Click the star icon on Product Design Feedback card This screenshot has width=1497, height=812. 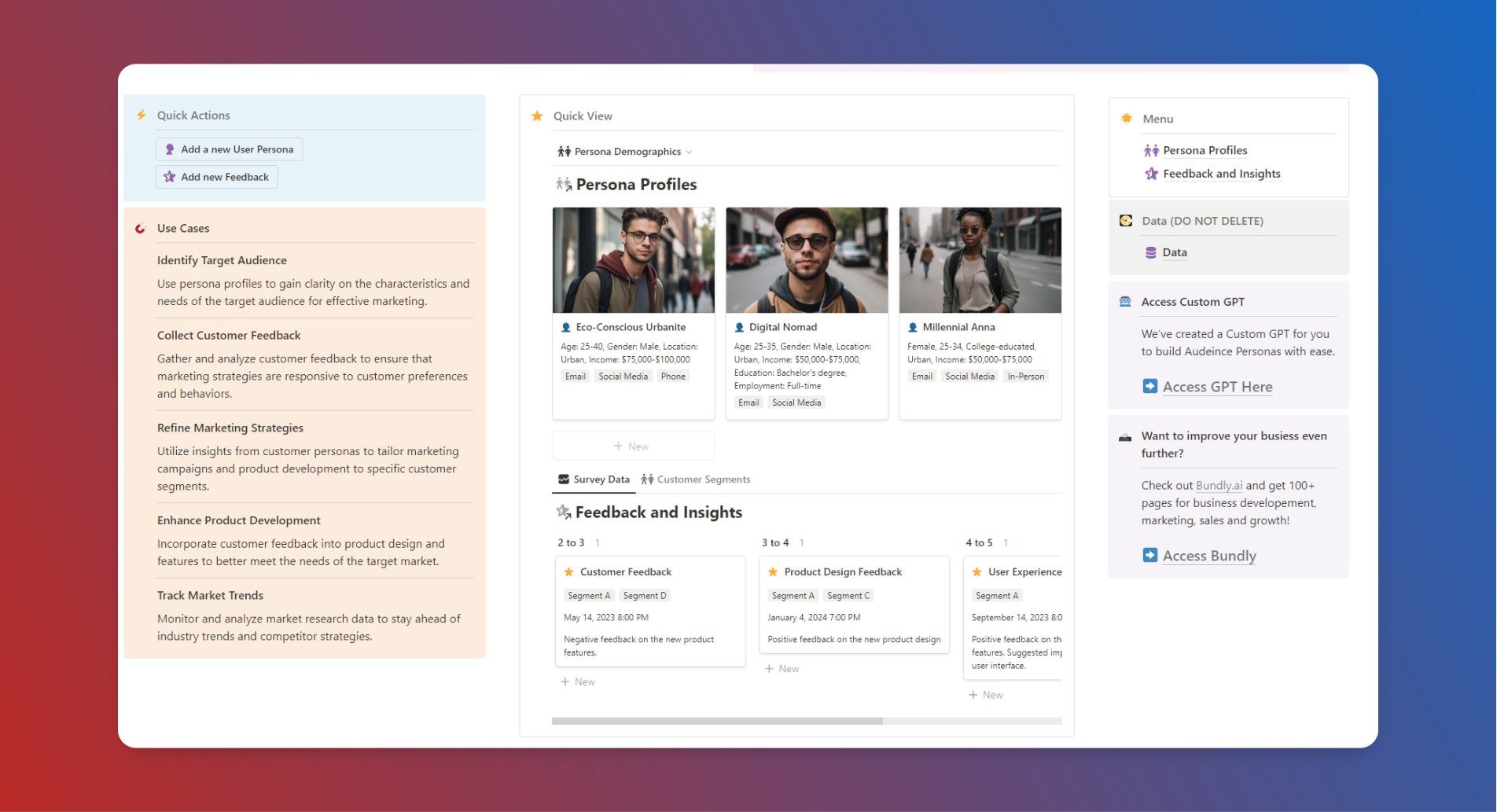(x=773, y=572)
